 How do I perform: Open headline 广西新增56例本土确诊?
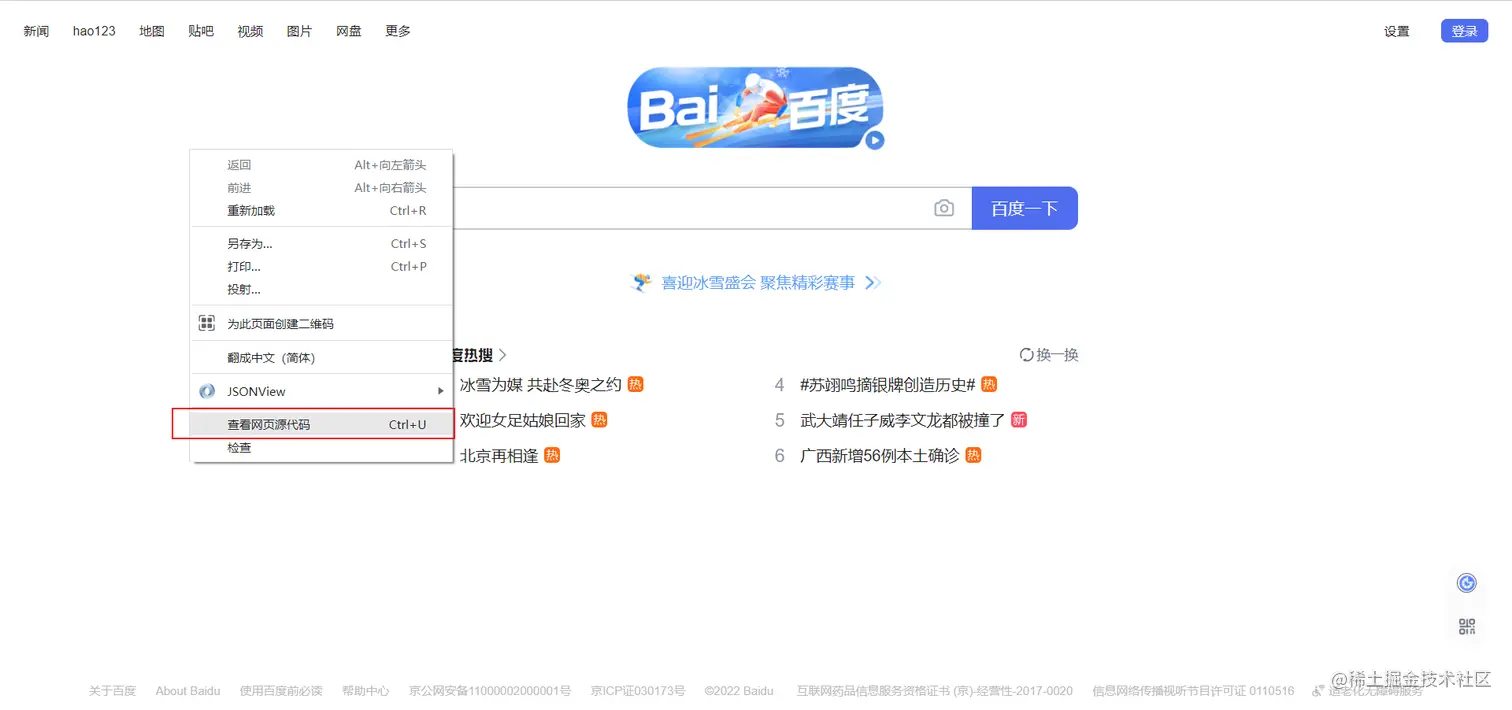pos(879,456)
